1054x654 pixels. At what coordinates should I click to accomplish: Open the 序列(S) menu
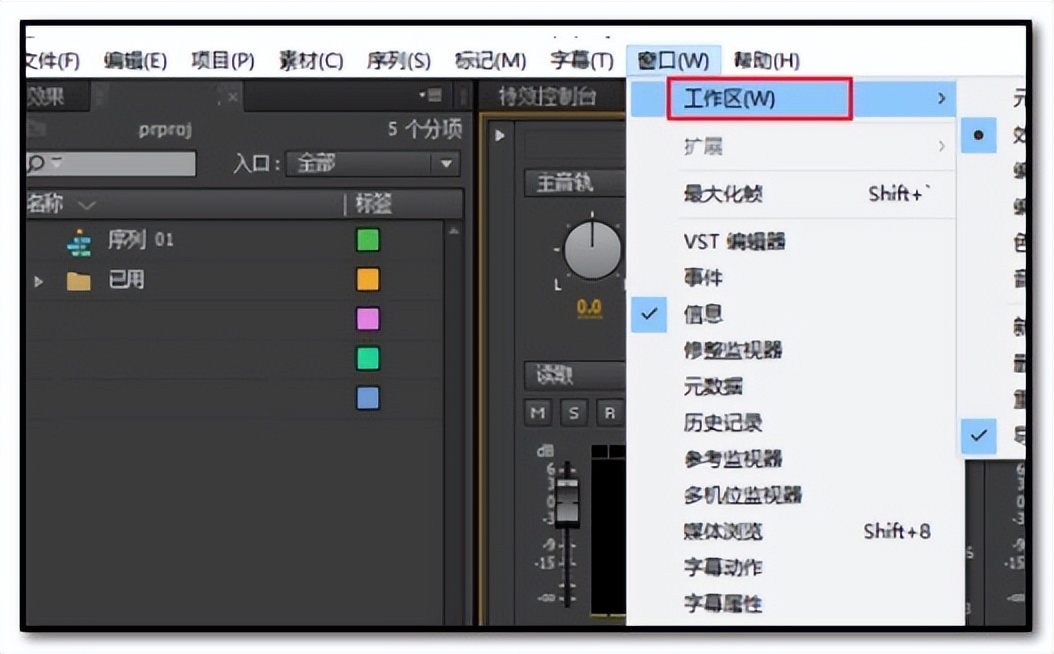pos(399,60)
